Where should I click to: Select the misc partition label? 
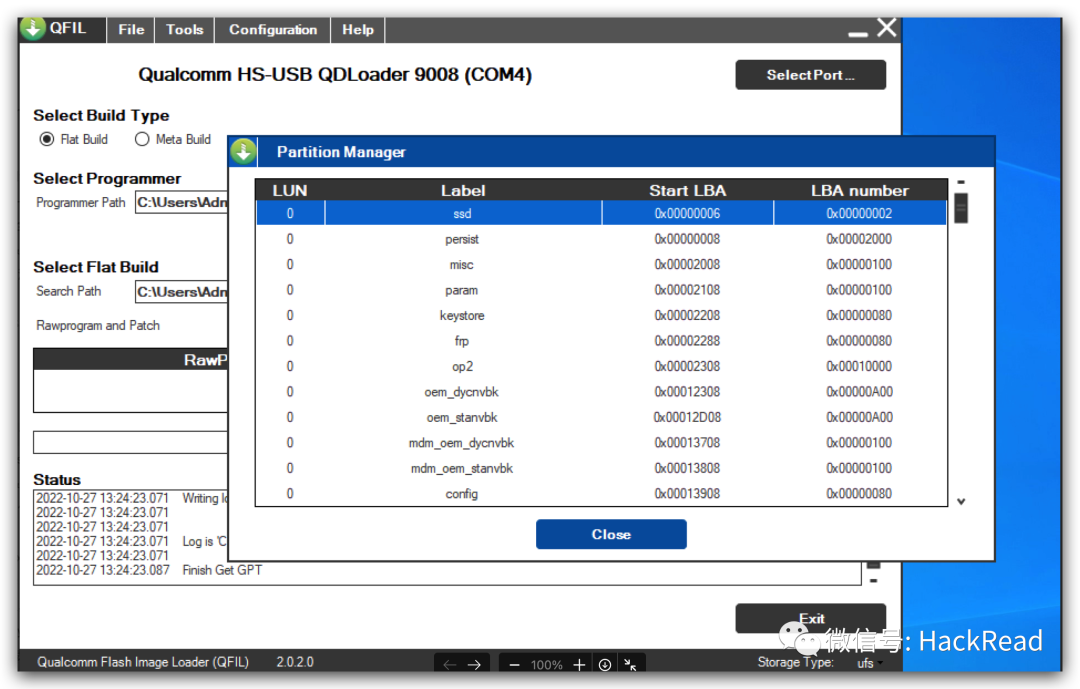point(461,265)
